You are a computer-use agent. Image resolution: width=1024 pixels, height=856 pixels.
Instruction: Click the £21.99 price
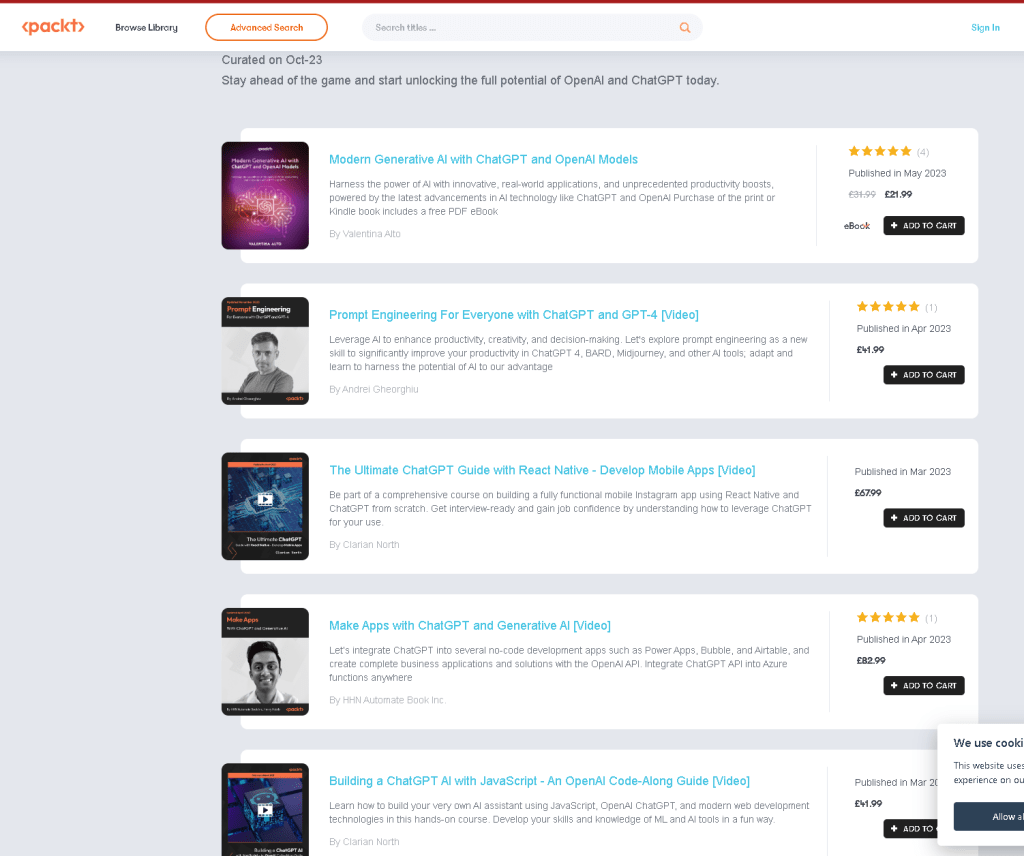898,195
